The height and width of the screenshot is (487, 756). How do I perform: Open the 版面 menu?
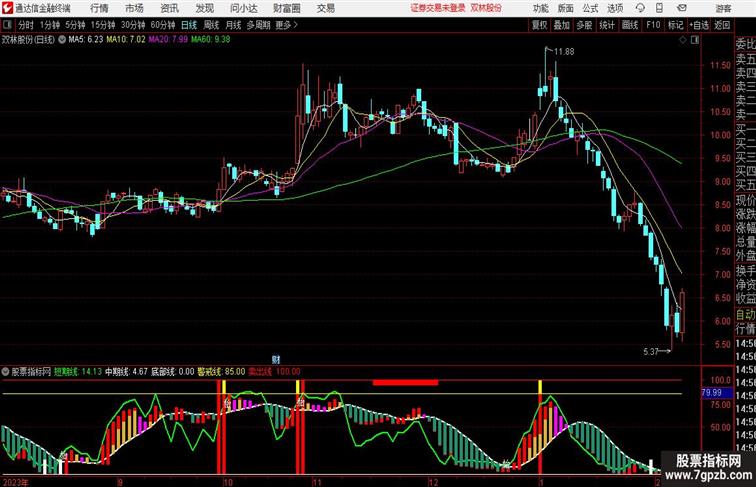565,8
